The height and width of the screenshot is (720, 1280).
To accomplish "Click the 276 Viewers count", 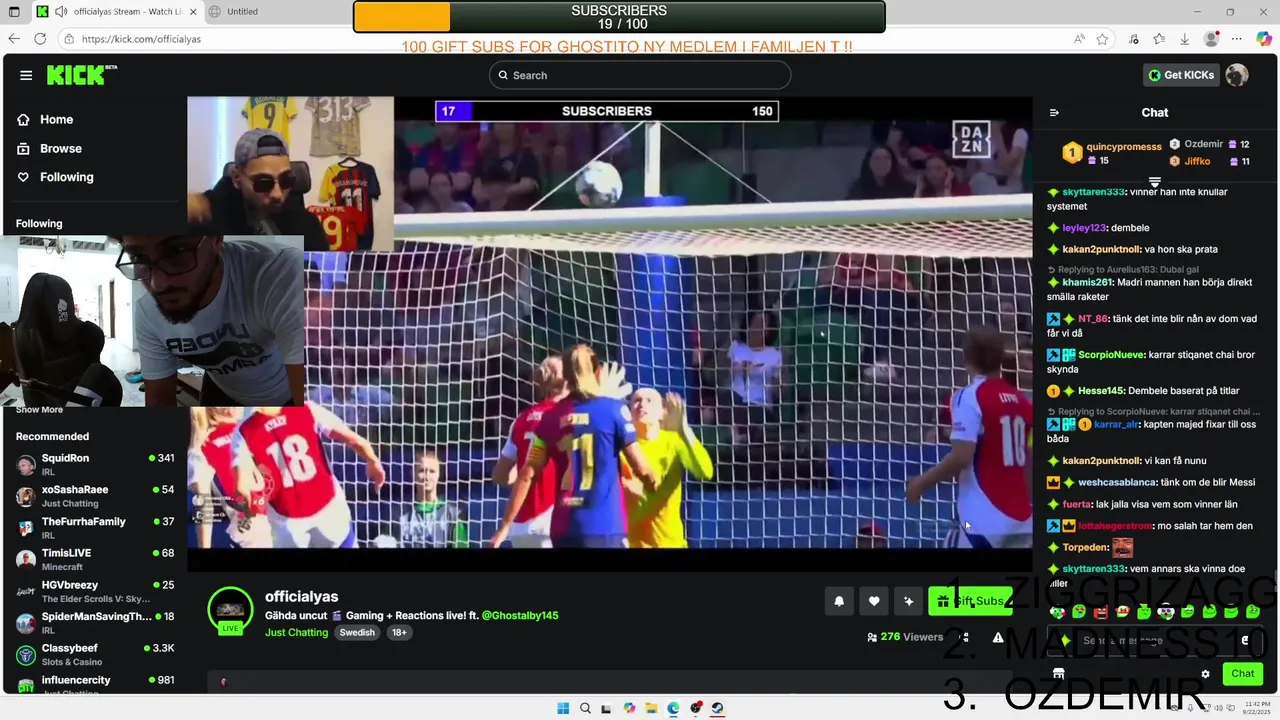I will [x=905, y=637].
